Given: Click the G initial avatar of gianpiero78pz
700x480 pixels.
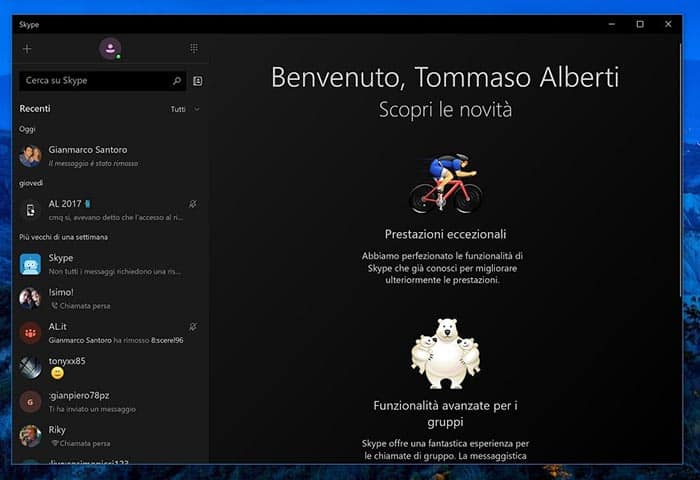Looking at the screenshot, I should 30,402.
